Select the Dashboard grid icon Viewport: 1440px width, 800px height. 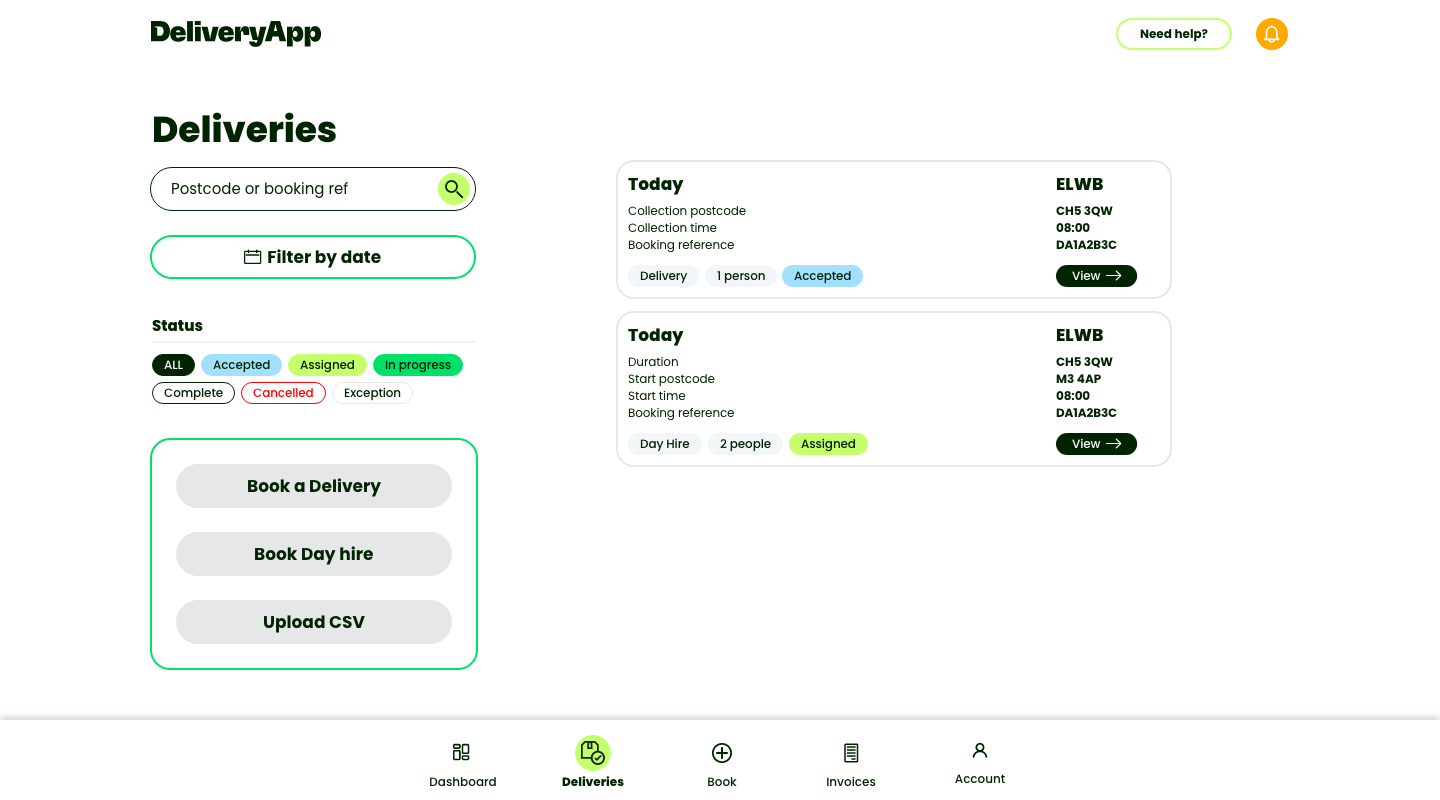click(x=461, y=751)
